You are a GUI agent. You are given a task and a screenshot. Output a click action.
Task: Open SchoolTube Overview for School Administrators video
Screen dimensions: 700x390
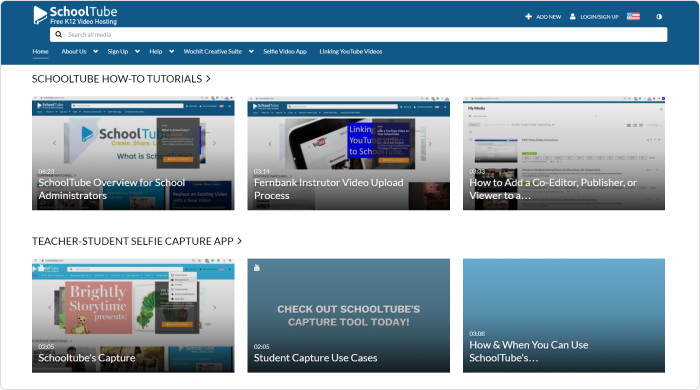point(133,153)
